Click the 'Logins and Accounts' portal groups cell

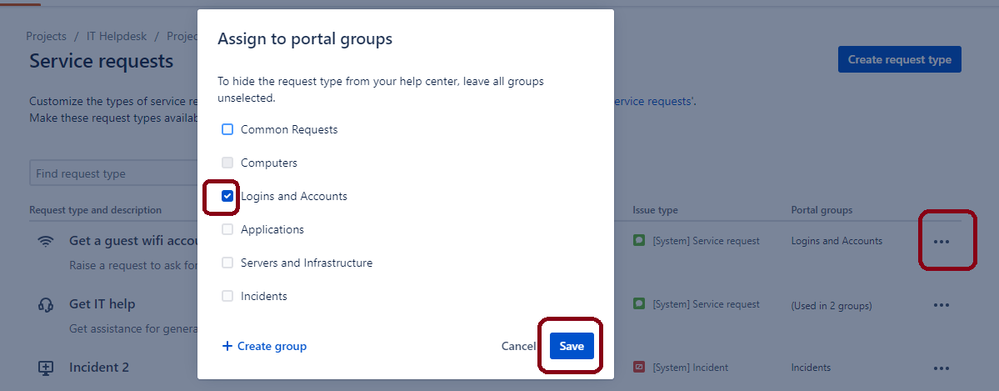point(837,241)
